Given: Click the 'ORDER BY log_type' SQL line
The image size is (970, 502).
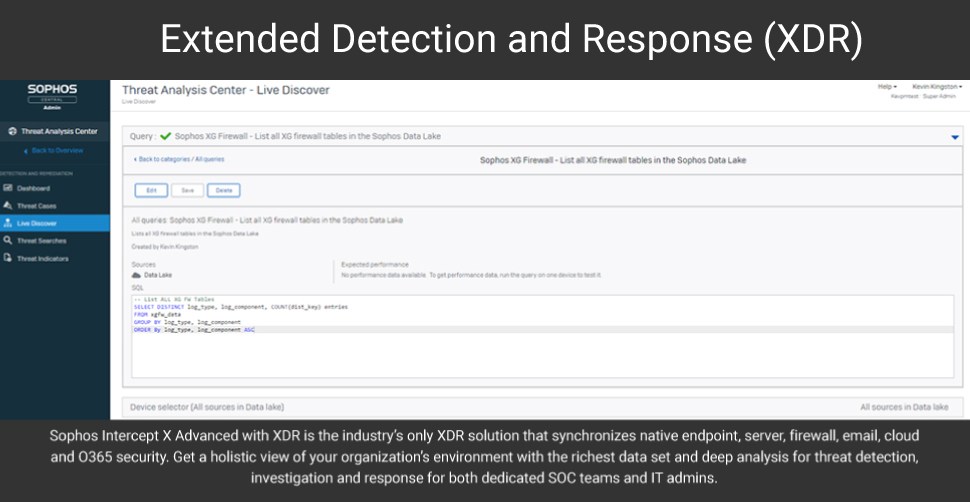Looking at the screenshot, I should pyautogui.click(x=194, y=330).
